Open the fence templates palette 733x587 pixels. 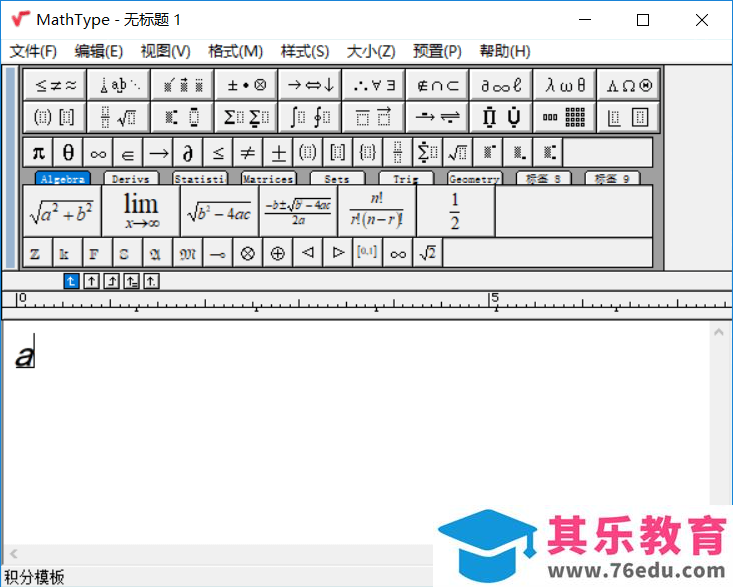click(55, 117)
